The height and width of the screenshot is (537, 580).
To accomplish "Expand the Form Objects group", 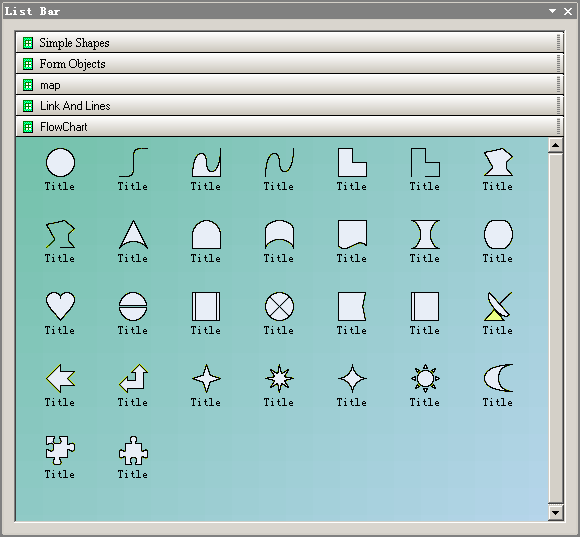I will (x=290, y=64).
